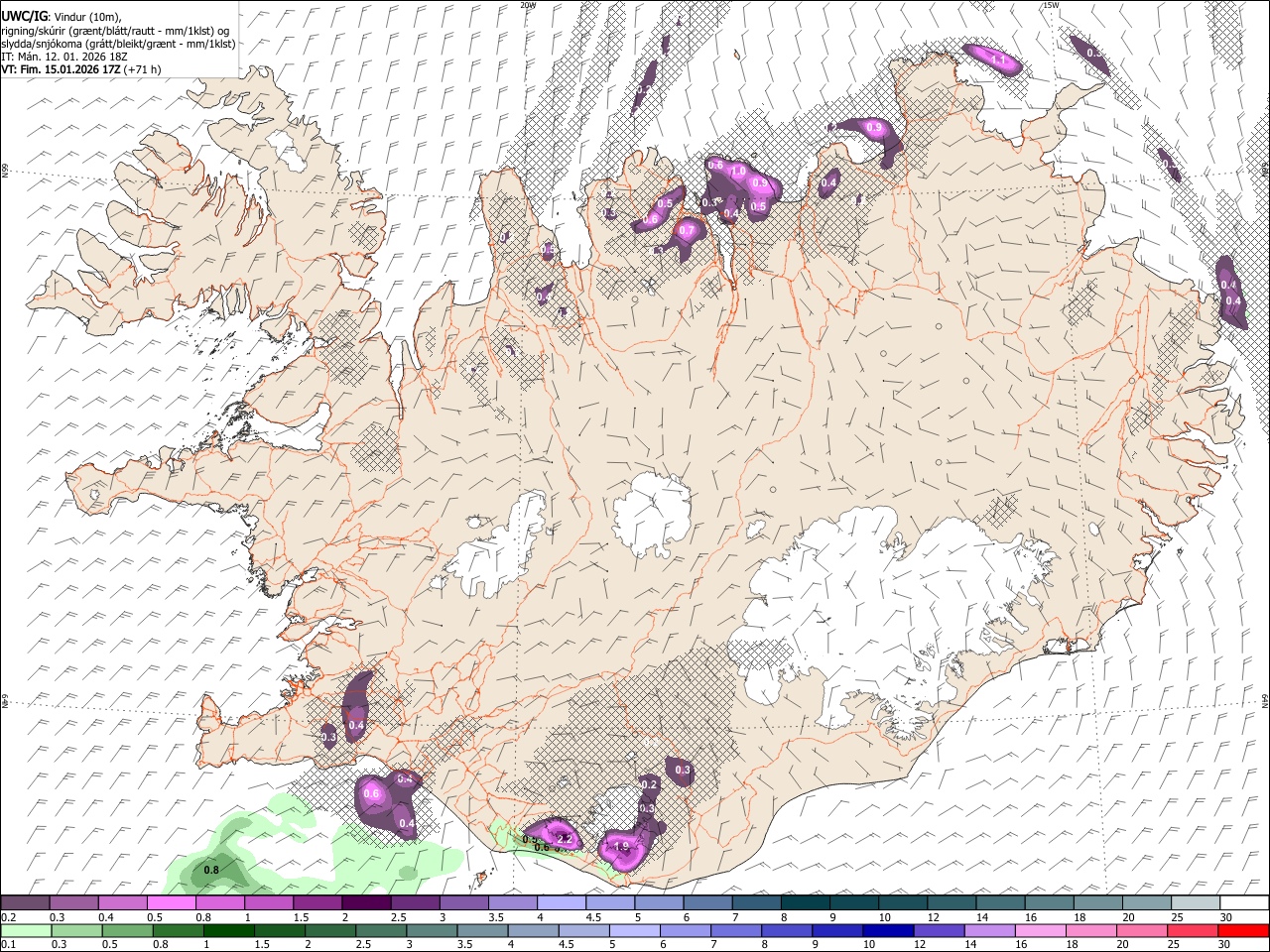Pick bottom-row legend swatch between 25 and 30

click(1195, 930)
